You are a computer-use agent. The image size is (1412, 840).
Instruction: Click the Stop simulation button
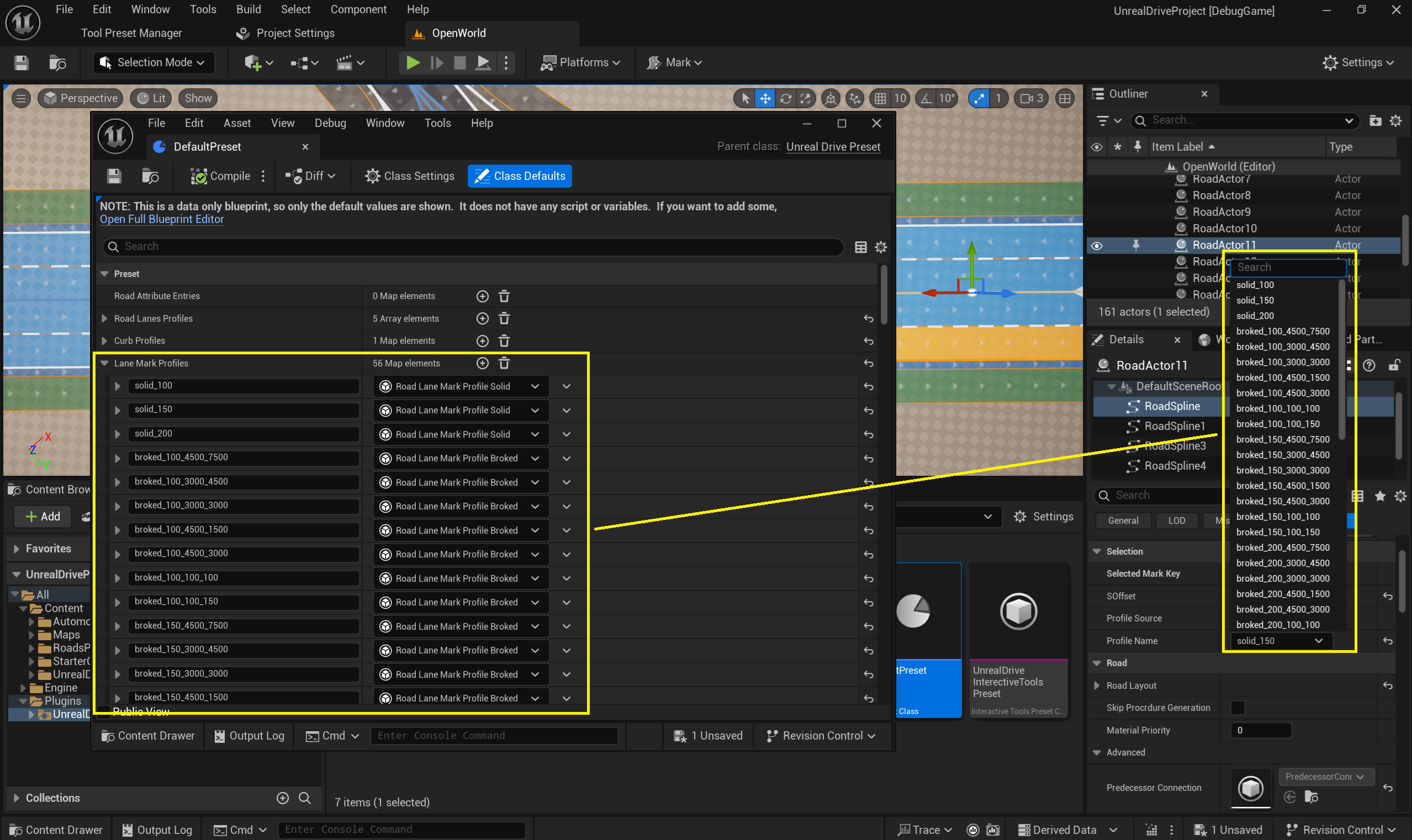459,62
